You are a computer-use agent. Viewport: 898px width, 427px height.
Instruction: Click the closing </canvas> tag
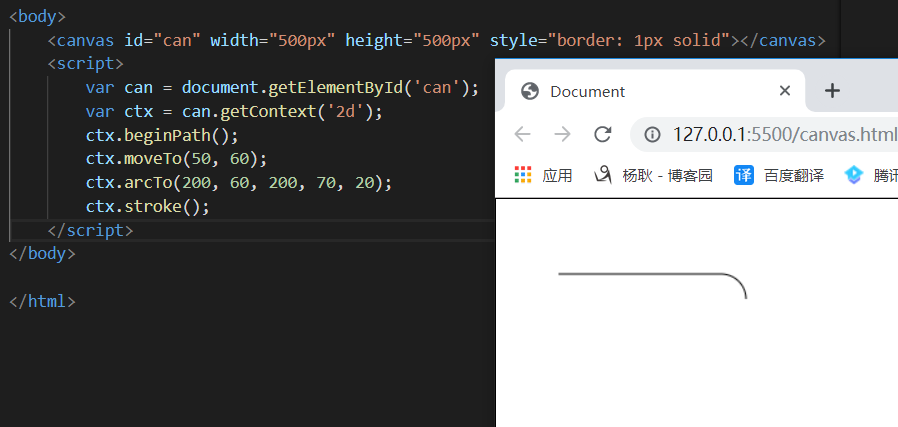[x=782, y=40]
